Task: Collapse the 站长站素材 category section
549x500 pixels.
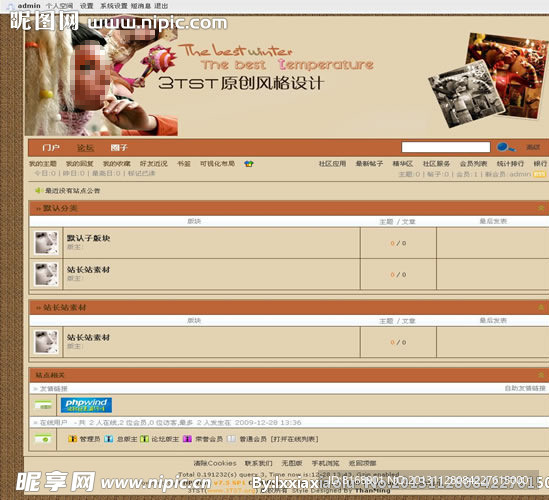Action: [x=541, y=307]
